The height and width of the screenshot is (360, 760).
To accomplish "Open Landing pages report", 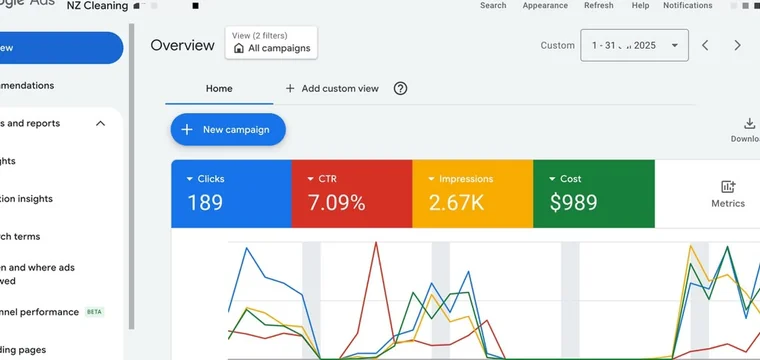I will pyautogui.click(x=23, y=350).
